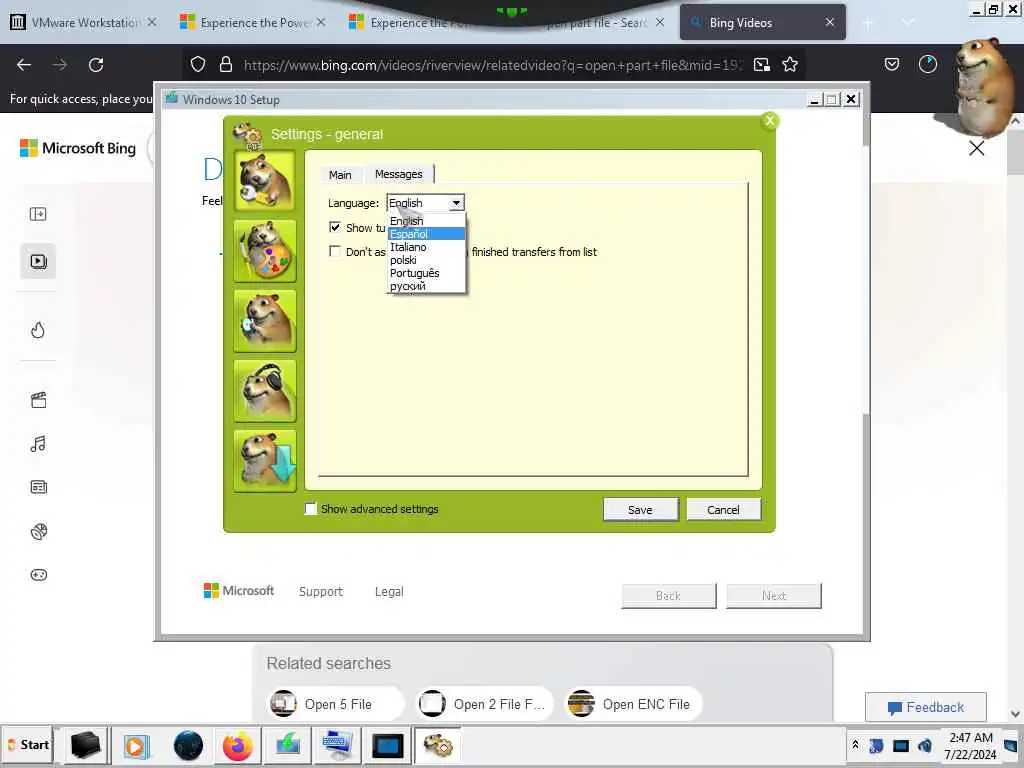This screenshot has height=768, width=1024.
Task: Click Microsoft logo in setup window
Action: click(239, 590)
